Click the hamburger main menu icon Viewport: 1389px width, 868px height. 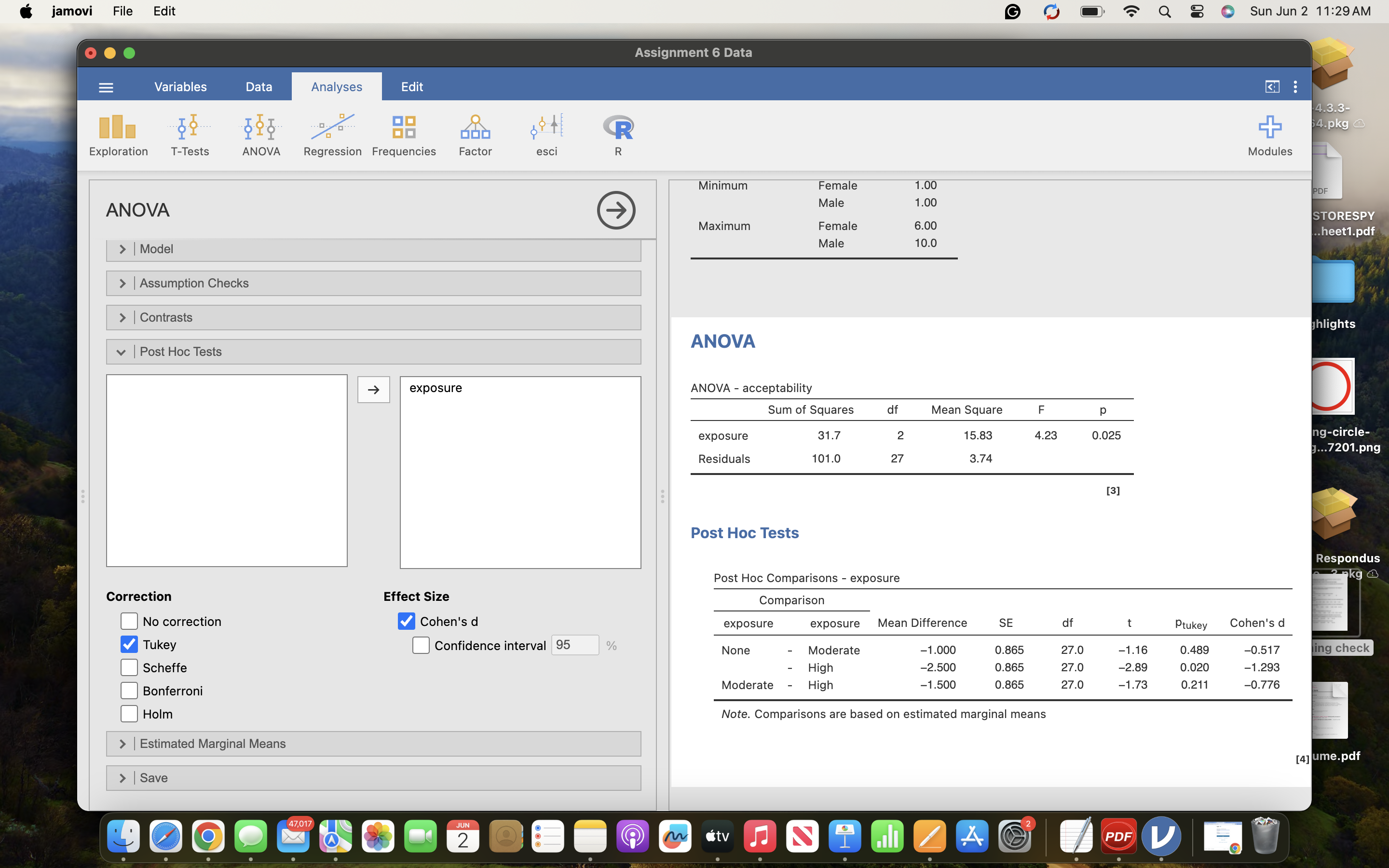click(x=106, y=87)
